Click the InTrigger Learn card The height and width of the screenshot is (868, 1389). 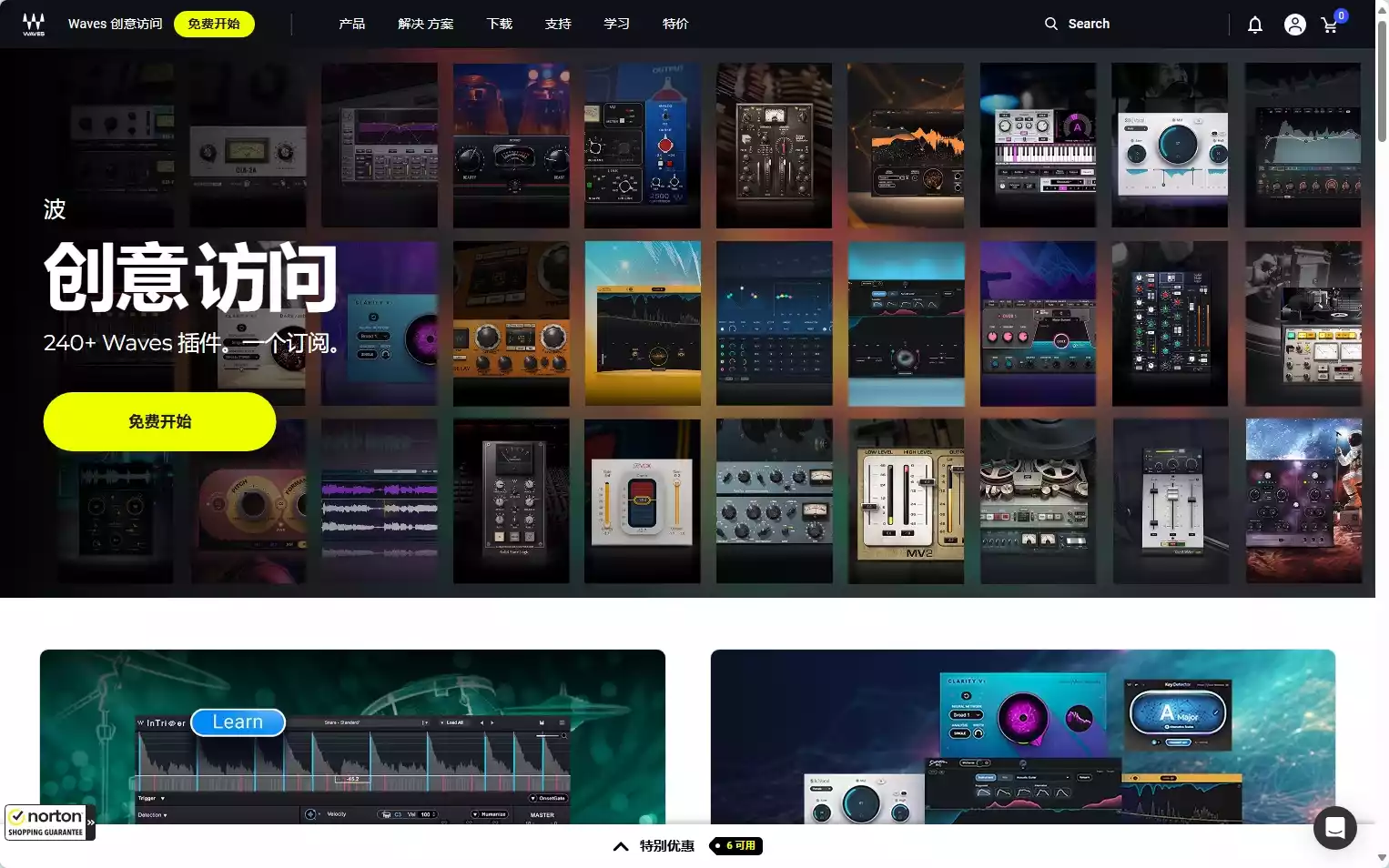tap(352, 737)
